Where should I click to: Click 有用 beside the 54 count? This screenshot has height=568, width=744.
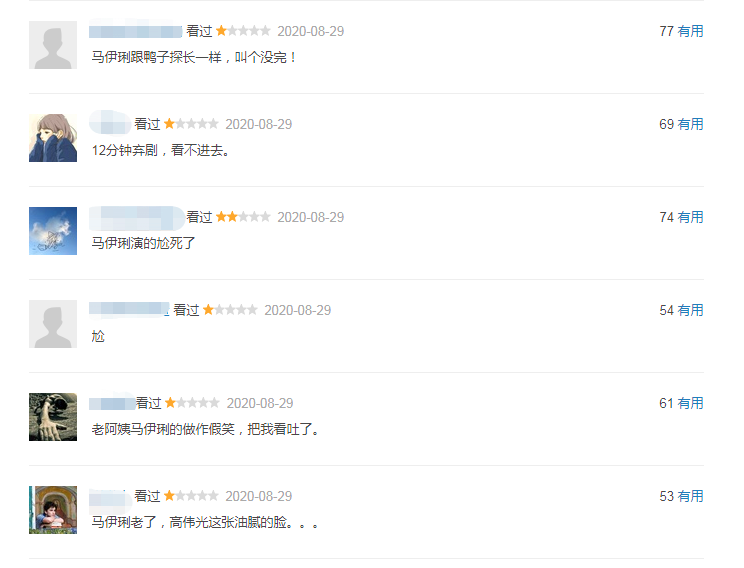[690, 310]
